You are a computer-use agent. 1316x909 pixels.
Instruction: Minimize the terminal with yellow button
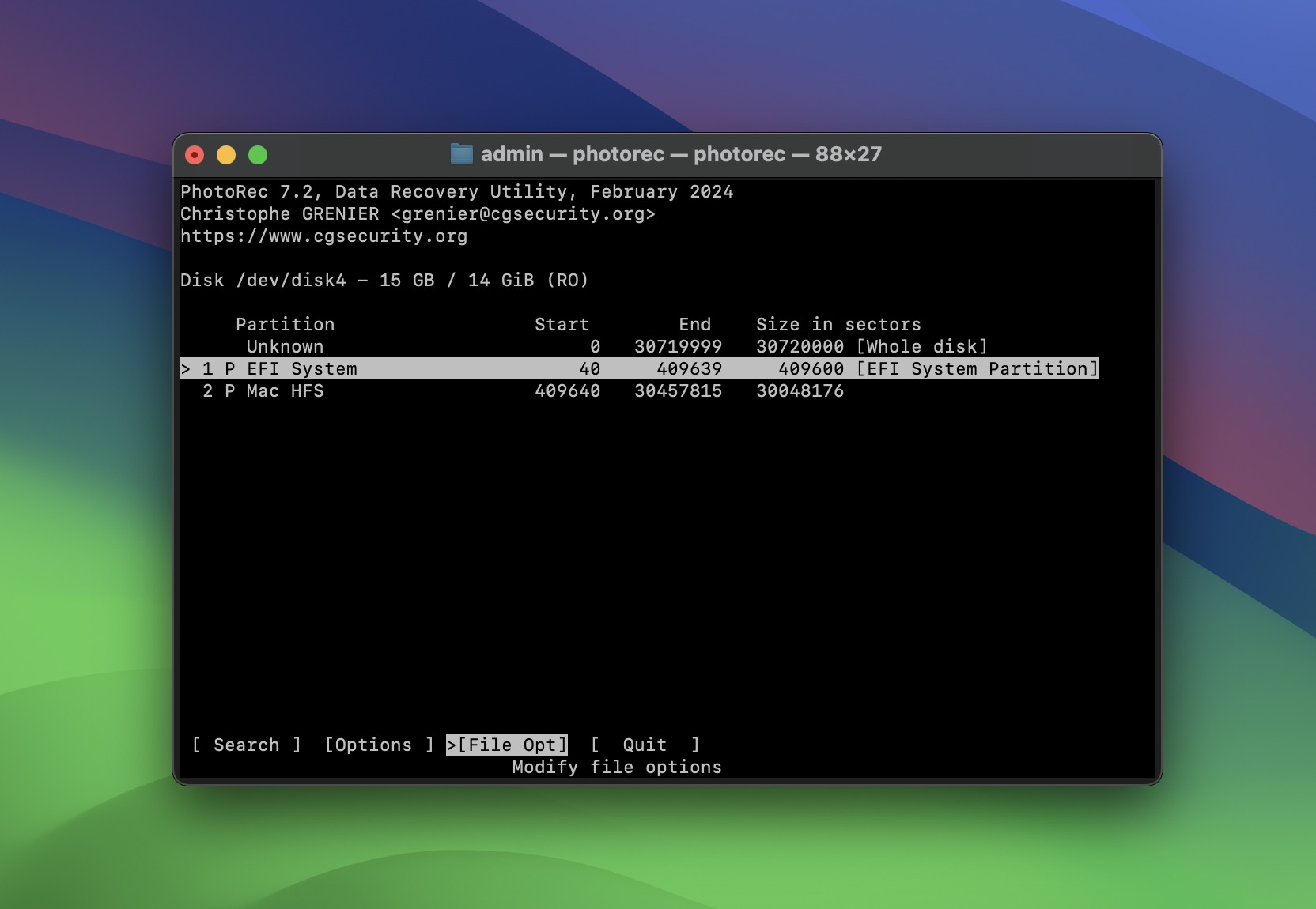(x=226, y=155)
